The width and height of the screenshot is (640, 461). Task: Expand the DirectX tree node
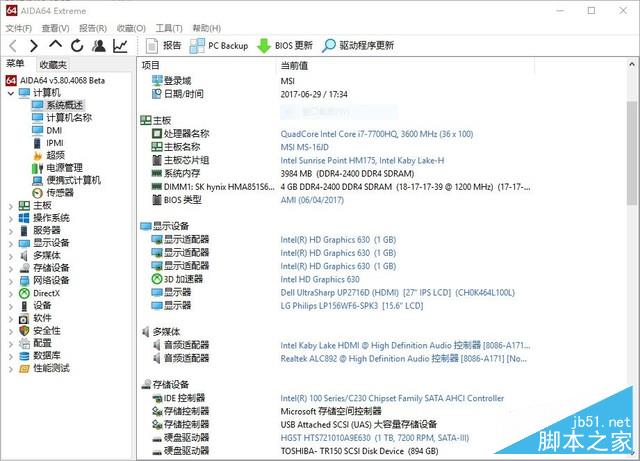click(11, 294)
